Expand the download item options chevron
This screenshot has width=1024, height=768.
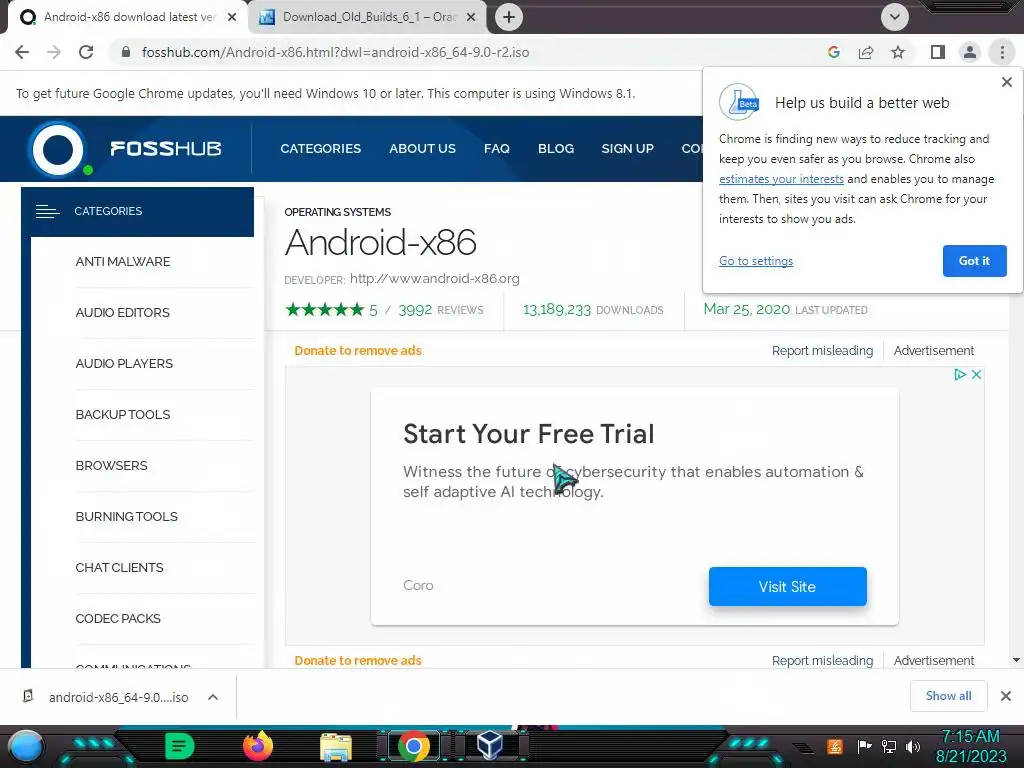[213, 697]
